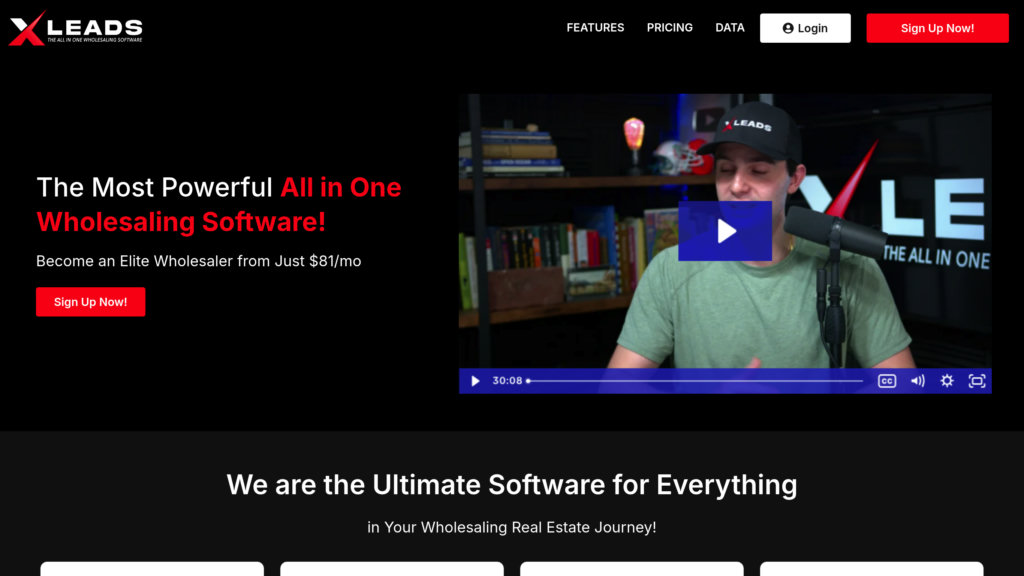Go to the PRICING page
Image resolution: width=1024 pixels, height=576 pixels.
point(669,28)
